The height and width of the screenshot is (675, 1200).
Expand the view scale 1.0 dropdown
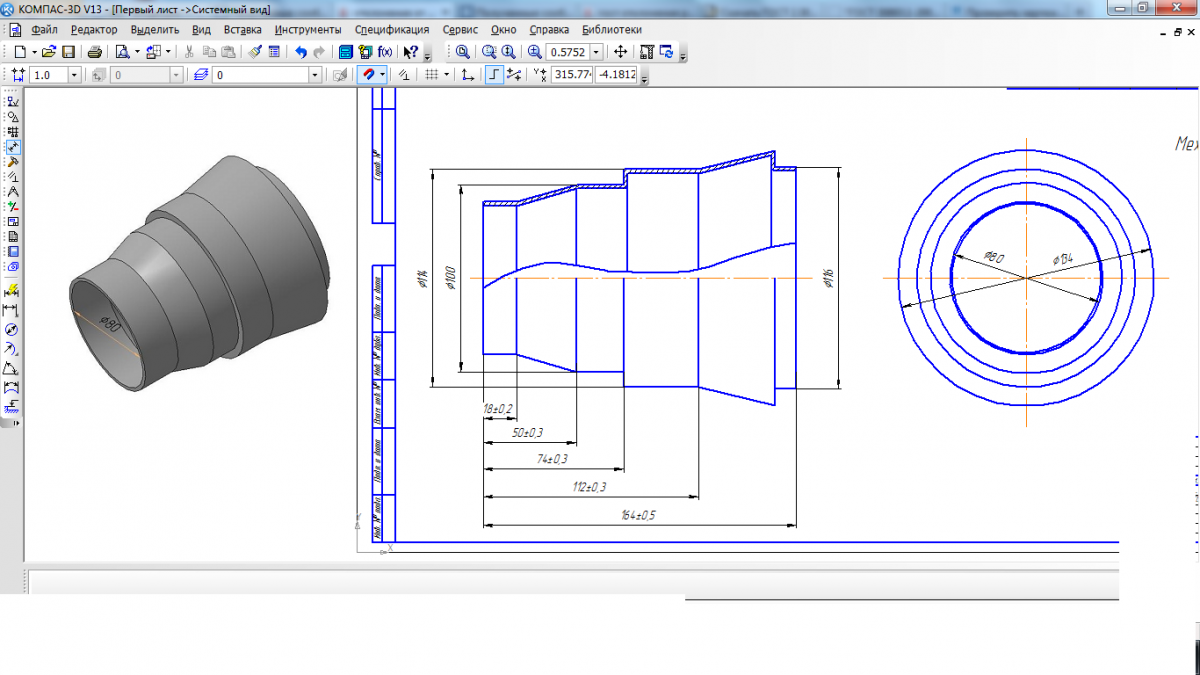click(x=74, y=75)
